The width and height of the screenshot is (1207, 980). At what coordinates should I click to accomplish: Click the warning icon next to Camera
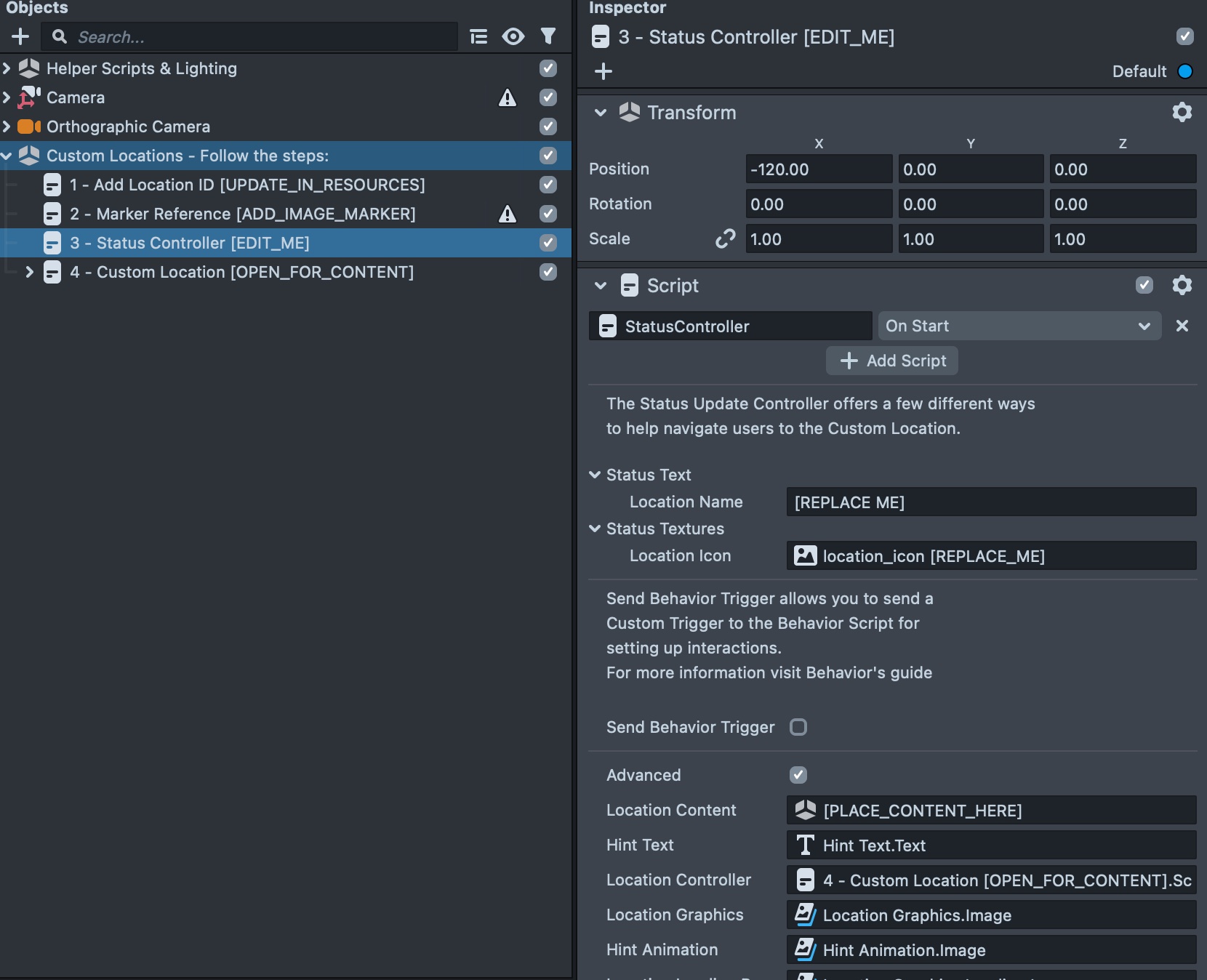pyautogui.click(x=508, y=97)
